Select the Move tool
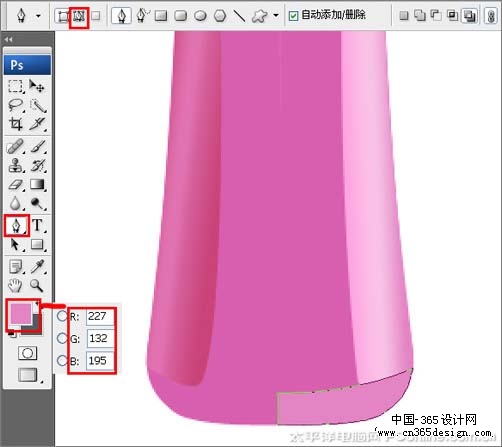This screenshot has width=502, height=447. pos(37,86)
